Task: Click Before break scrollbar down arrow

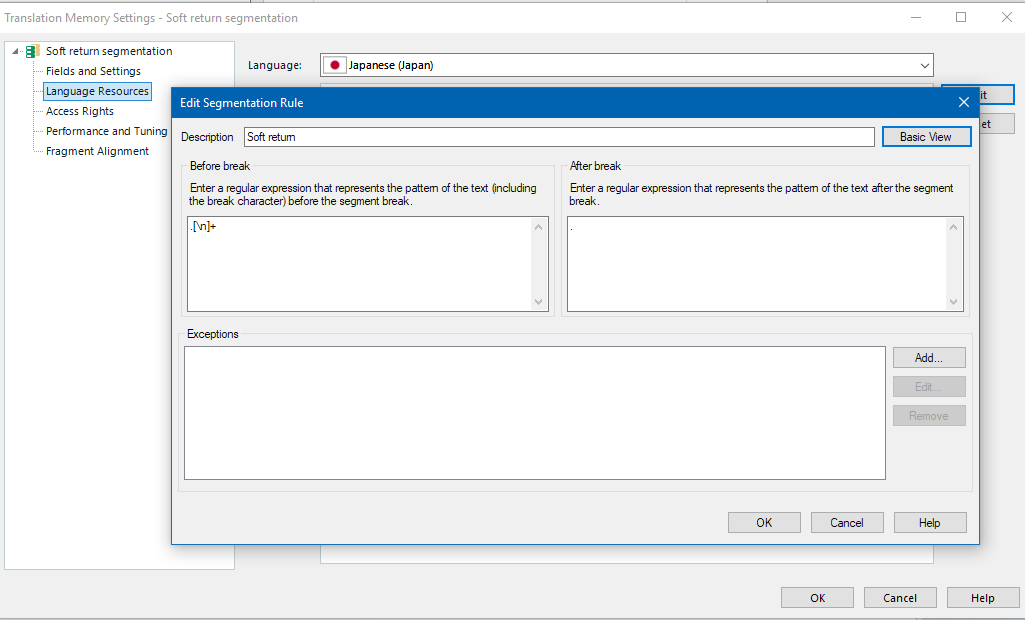Action: coord(539,301)
